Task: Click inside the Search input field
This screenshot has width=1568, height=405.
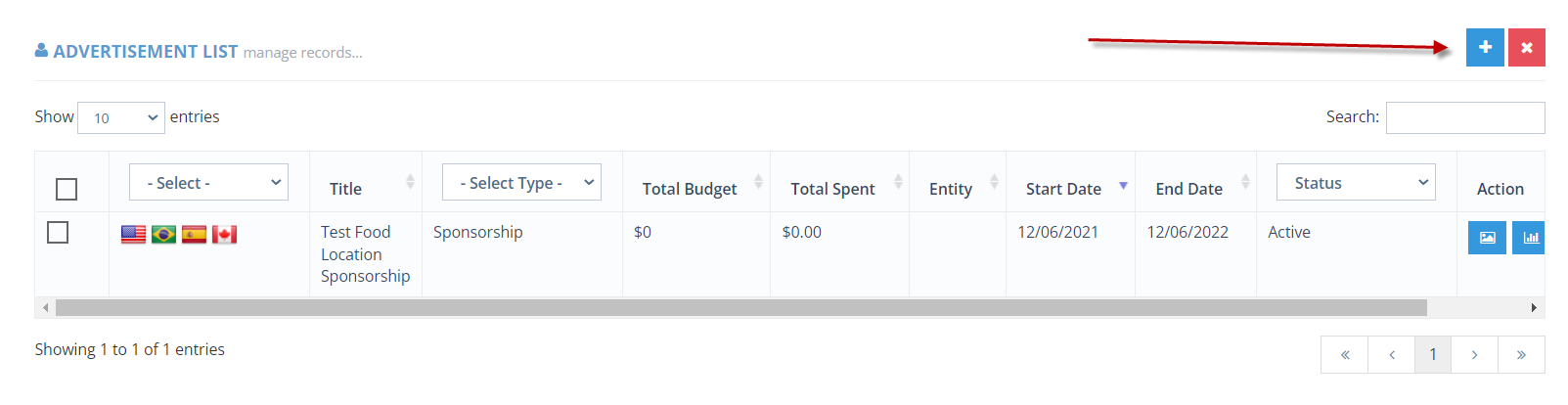Action: pos(1465,117)
